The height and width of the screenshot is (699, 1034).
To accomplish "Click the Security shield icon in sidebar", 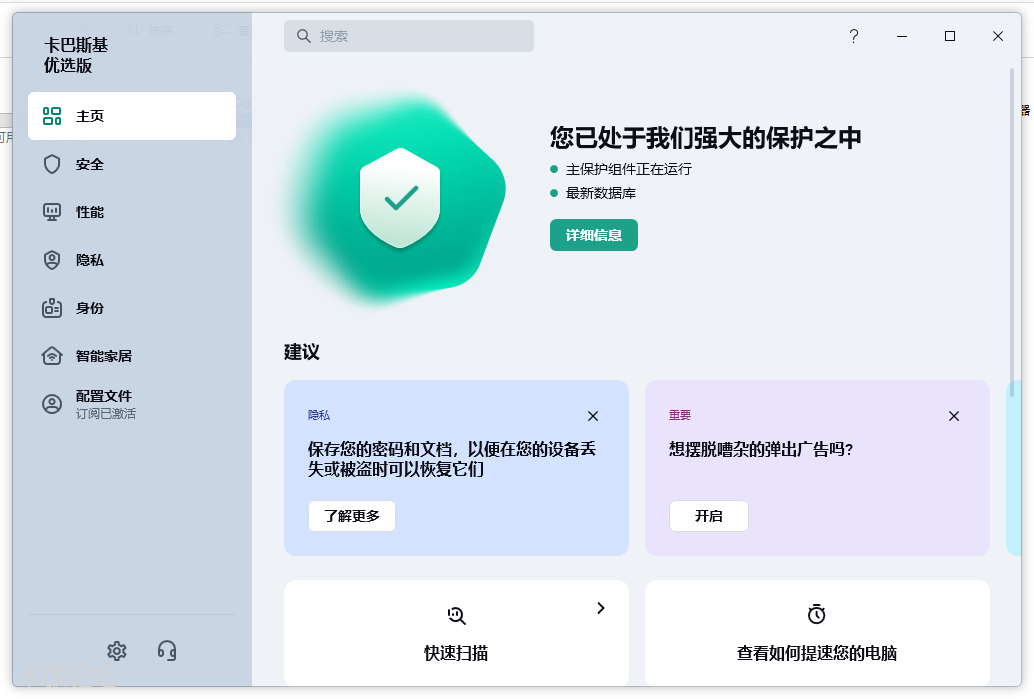I will 52,164.
